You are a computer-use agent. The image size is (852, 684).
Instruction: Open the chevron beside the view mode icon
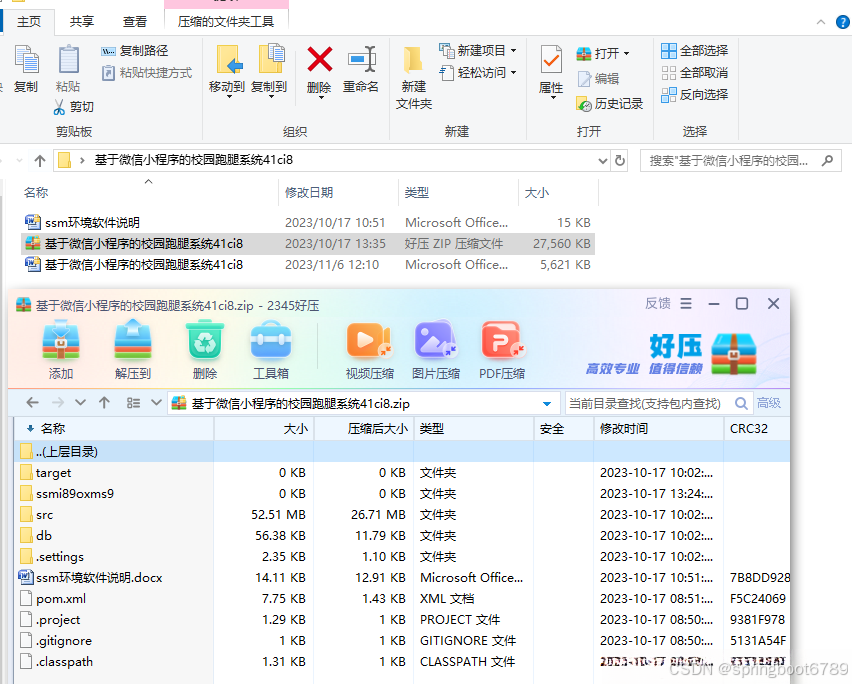pyautogui.click(x=156, y=403)
